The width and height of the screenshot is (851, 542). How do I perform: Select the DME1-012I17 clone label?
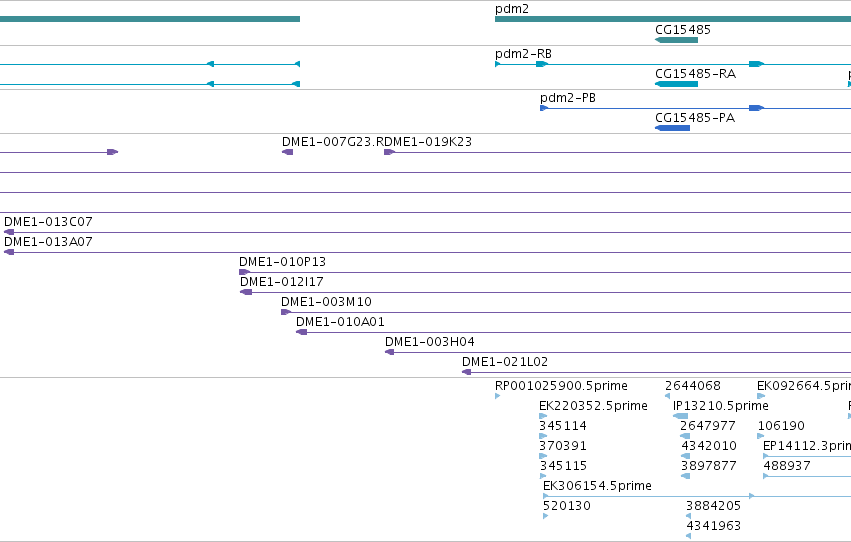(282, 282)
